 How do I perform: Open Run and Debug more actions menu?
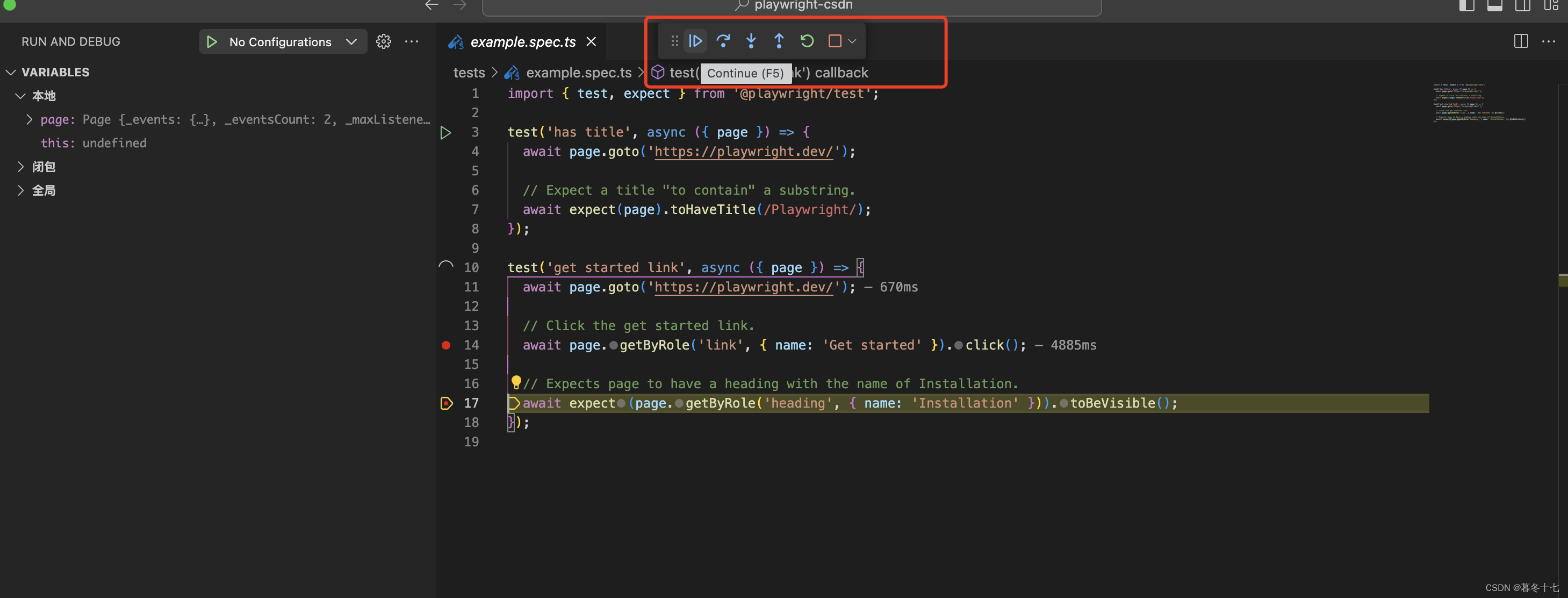click(x=412, y=41)
